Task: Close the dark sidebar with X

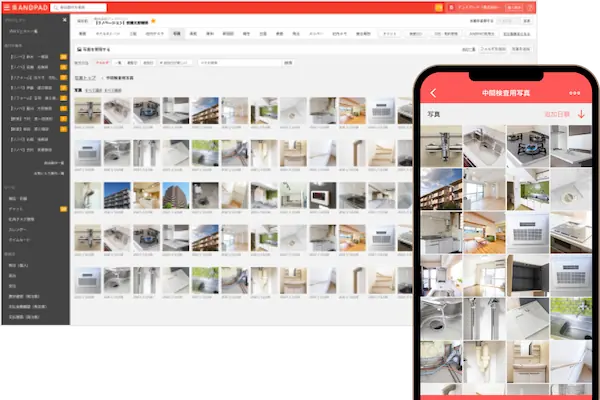Action: [62, 18]
